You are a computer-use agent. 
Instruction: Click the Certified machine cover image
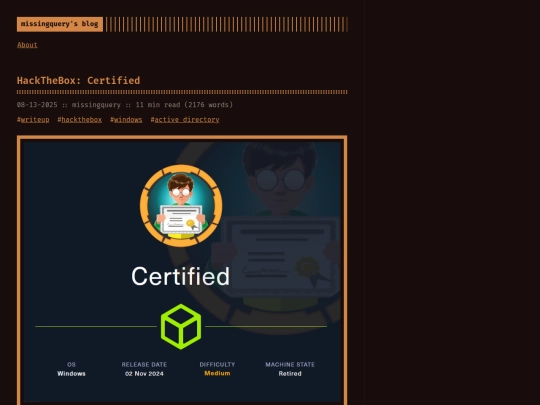coord(182,270)
